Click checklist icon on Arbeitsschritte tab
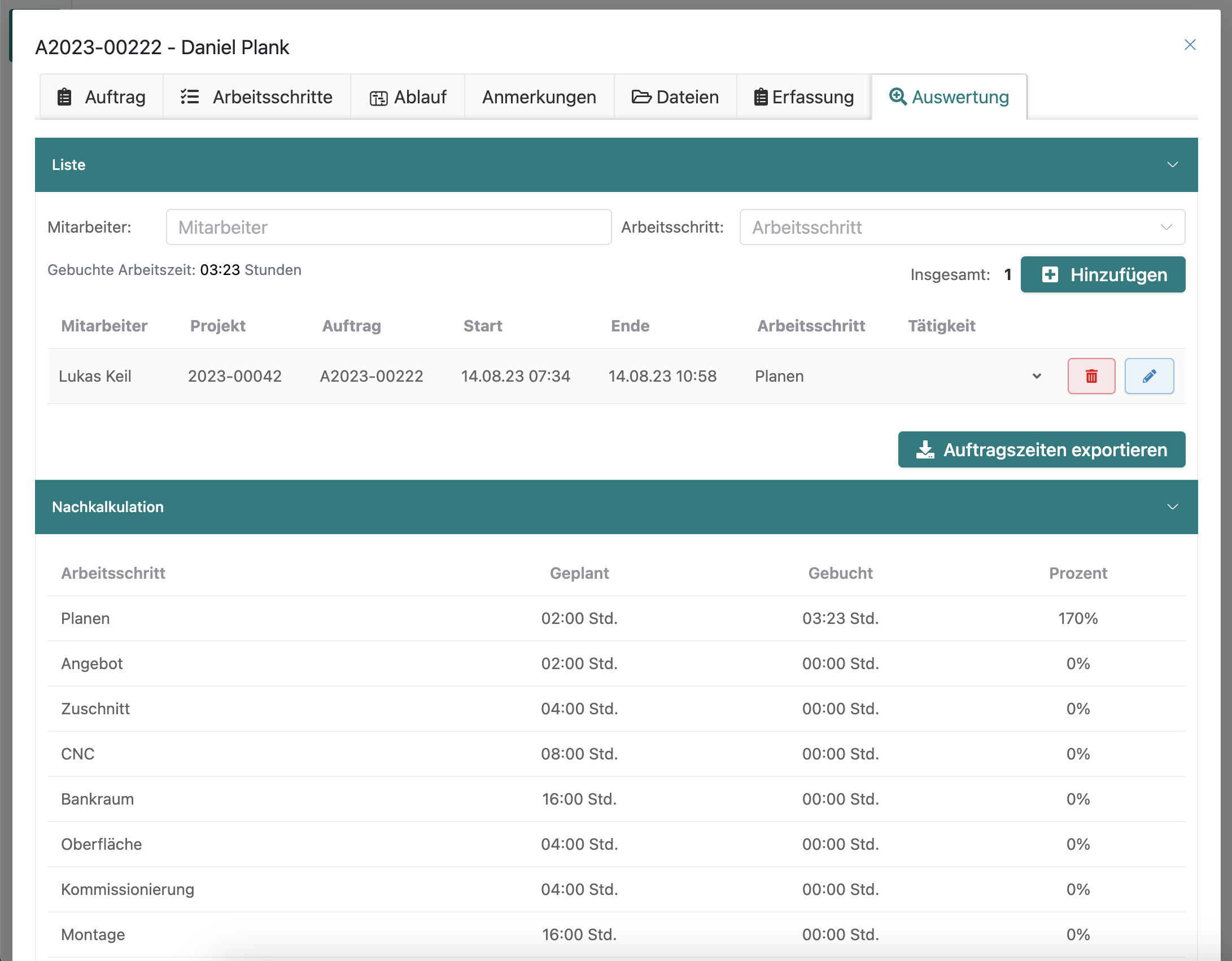Viewport: 1232px width, 961px height. [x=190, y=97]
